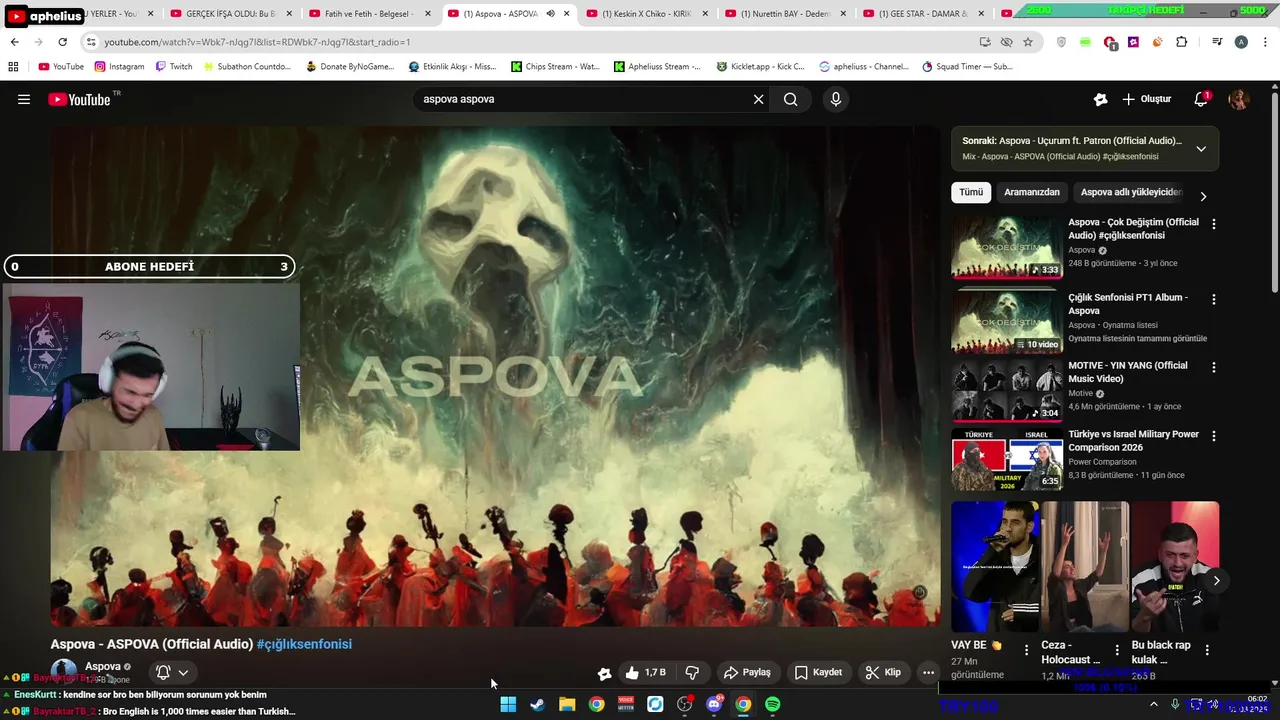Open Chrome media controls icon
This screenshot has width=1280, height=720.
1217,42
